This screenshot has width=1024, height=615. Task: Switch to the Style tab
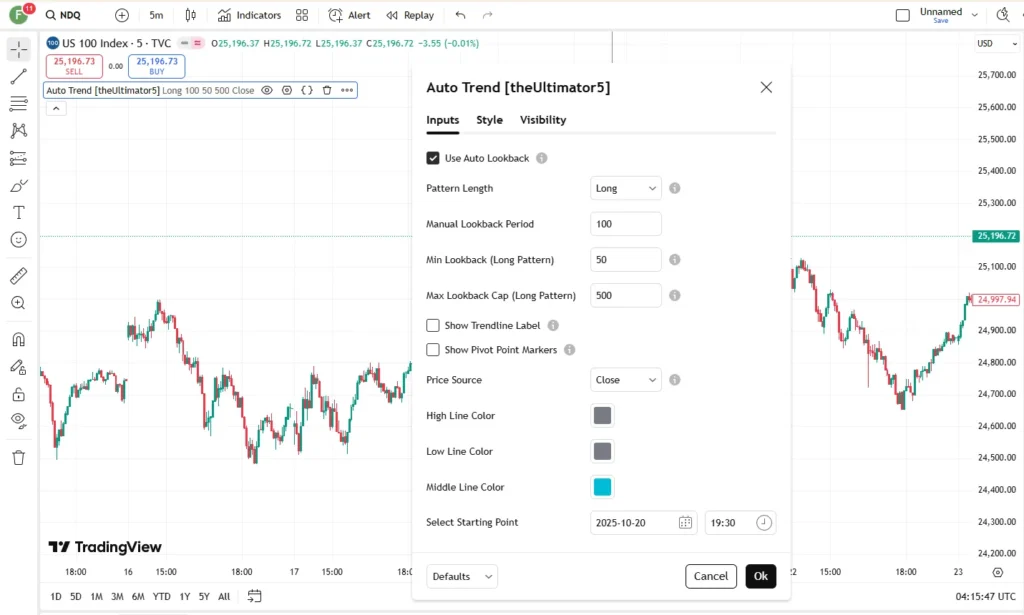[x=489, y=120]
